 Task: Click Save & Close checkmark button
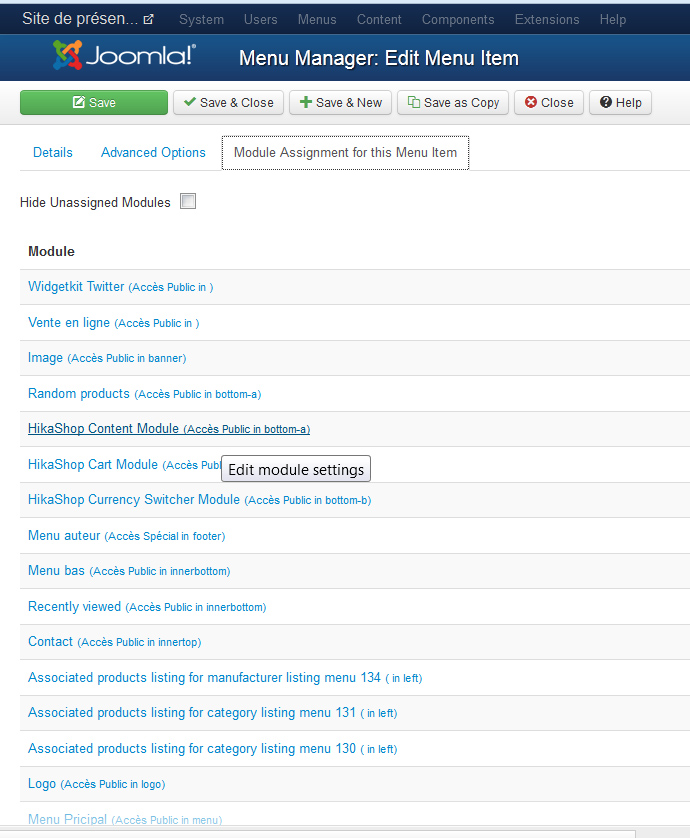[228, 103]
